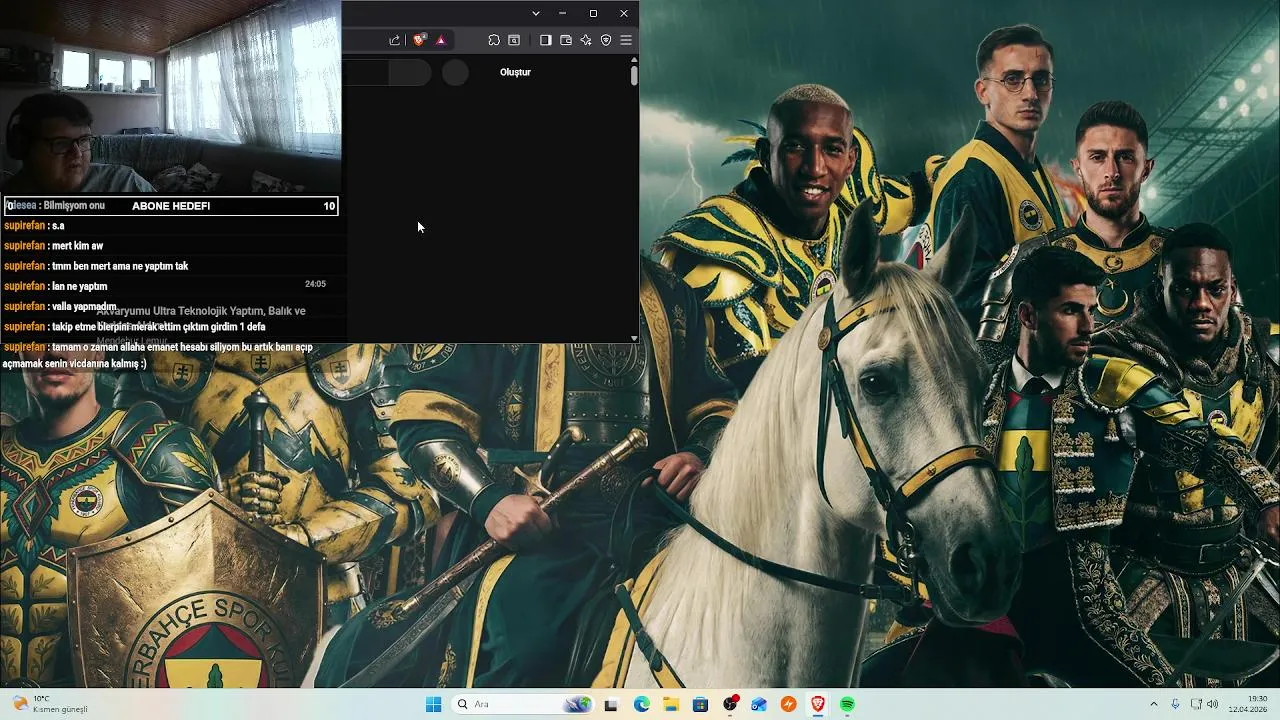The image size is (1280, 720).
Task: Open Brave Shields lion icon
Action: pos(420,40)
